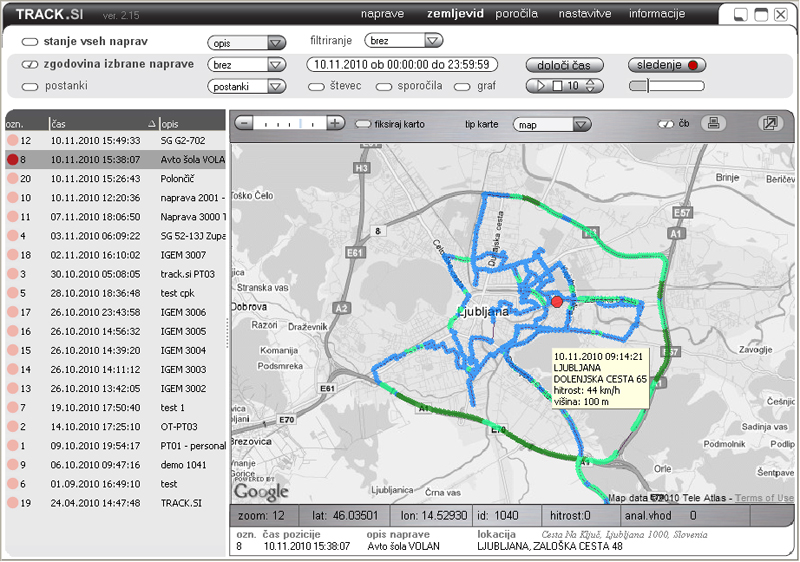This screenshot has width=800, height=562.
Task: Click red sledenje tracking indicator button
Action: point(667,65)
